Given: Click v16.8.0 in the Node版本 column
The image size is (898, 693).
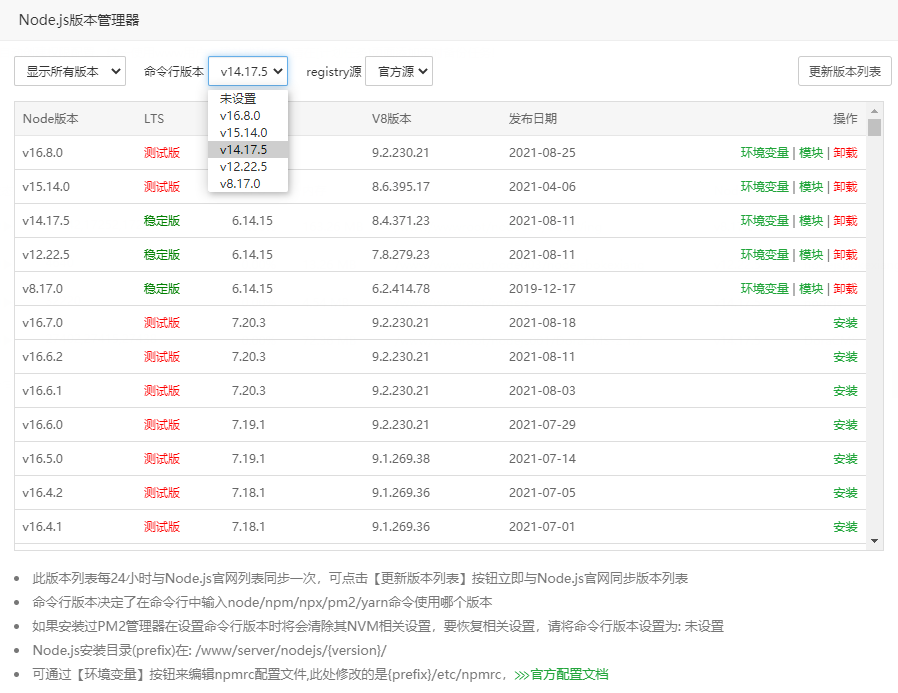Looking at the screenshot, I should click(42, 153).
